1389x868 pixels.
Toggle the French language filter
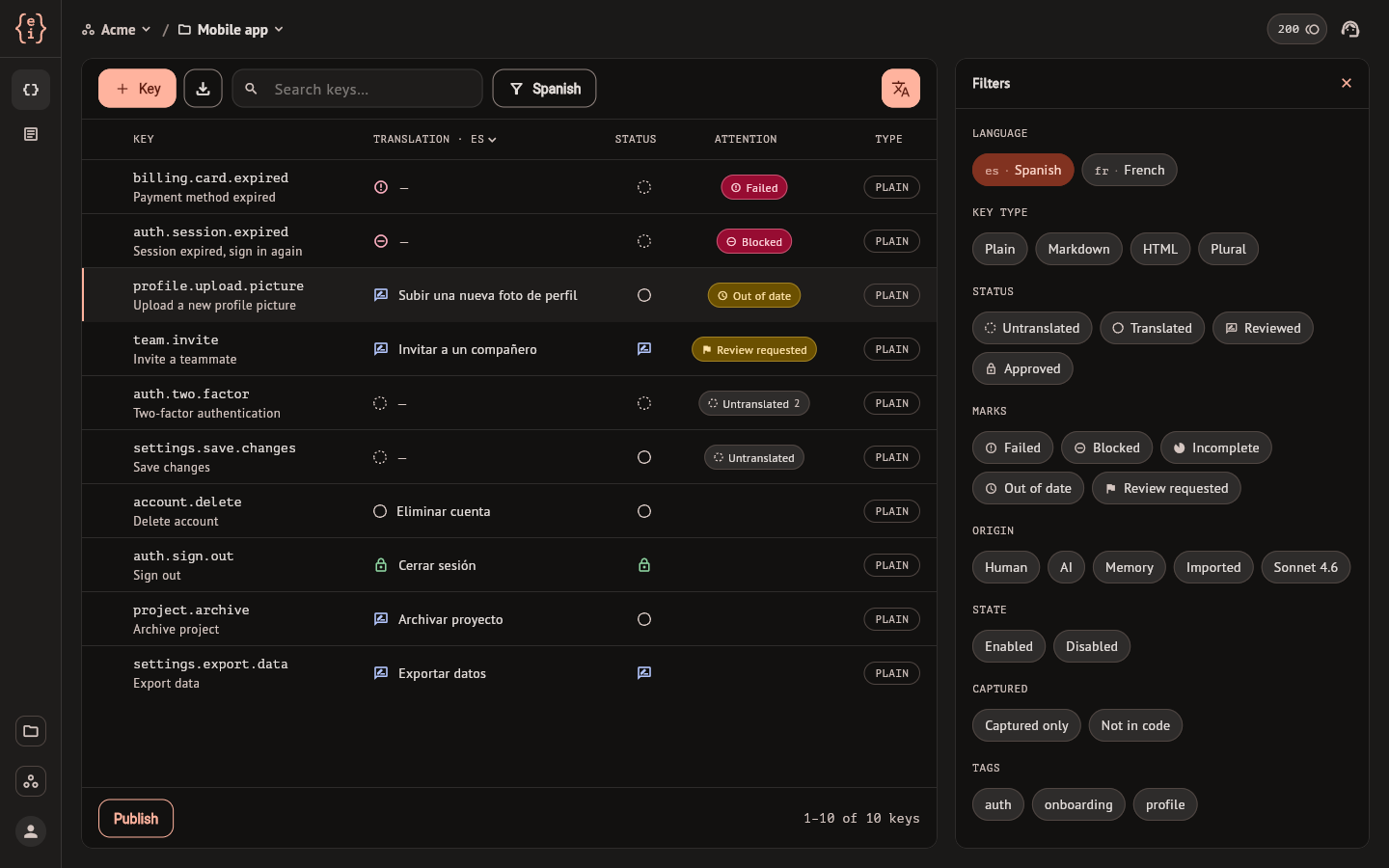1130,170
